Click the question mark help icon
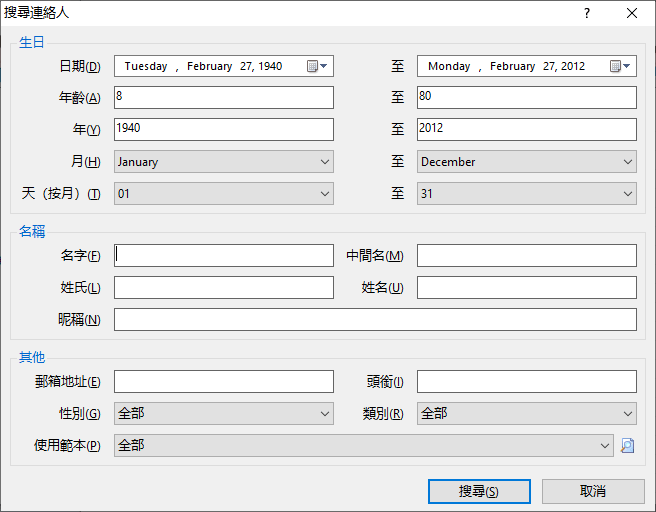The image size is (656, 512). [587, 13]
